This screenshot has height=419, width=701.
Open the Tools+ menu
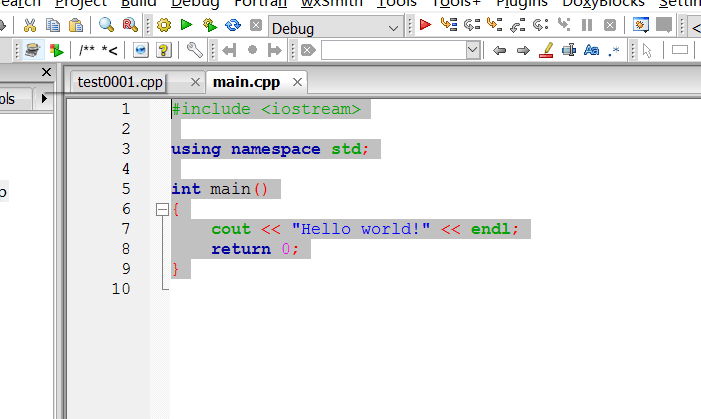click(456, 4)
